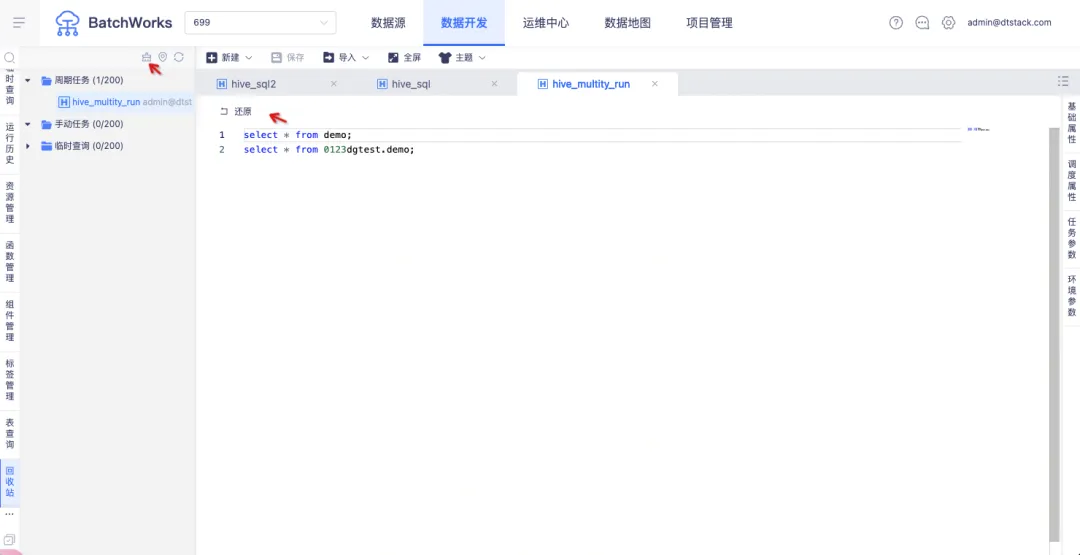The width and height of the screenshot is (1080, 555).
Task: Open the help question mark icon
Action: 895,23
